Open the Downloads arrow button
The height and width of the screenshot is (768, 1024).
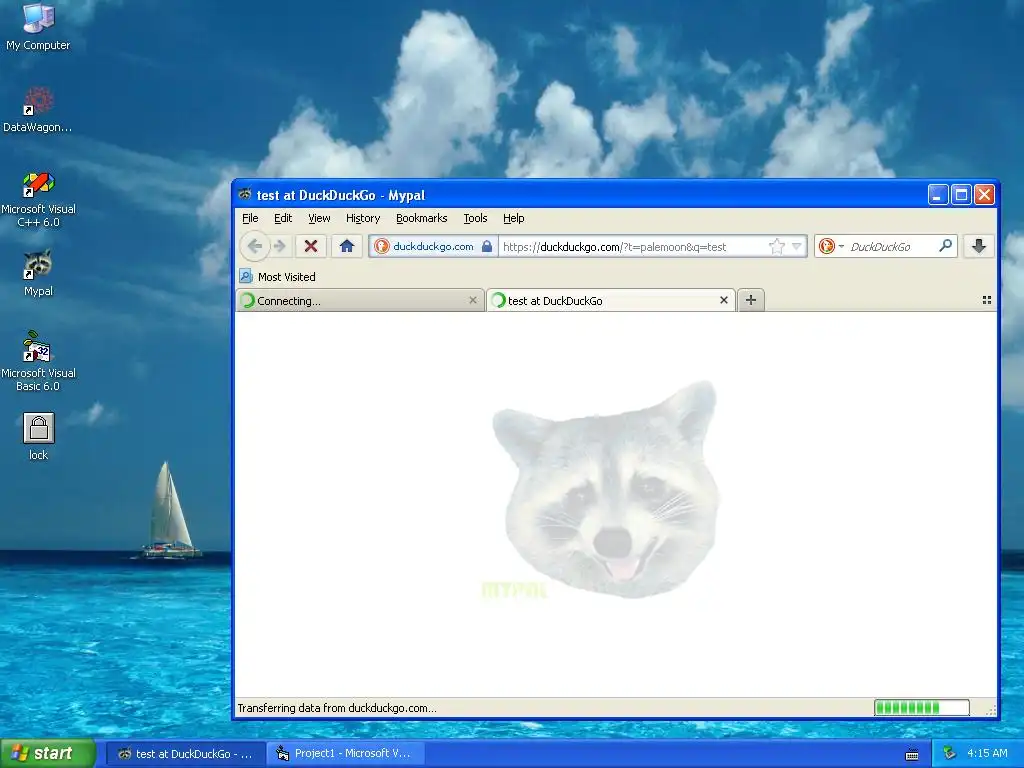[x=978, y=246]
